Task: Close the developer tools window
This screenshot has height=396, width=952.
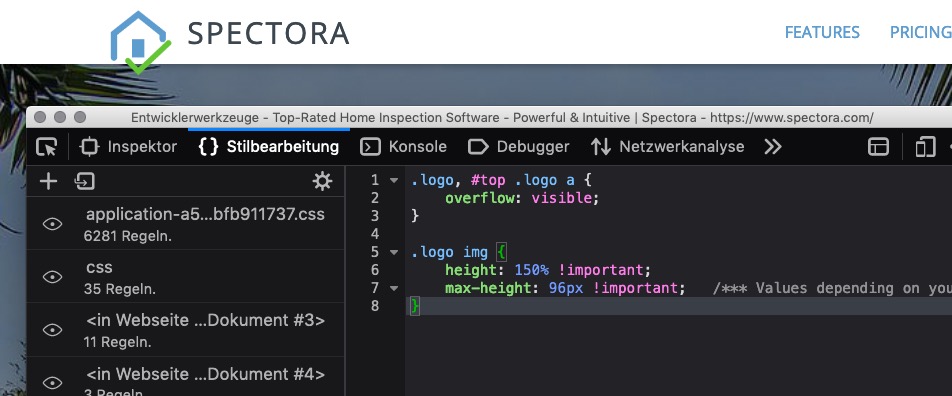Action: [x=40, y=117]
